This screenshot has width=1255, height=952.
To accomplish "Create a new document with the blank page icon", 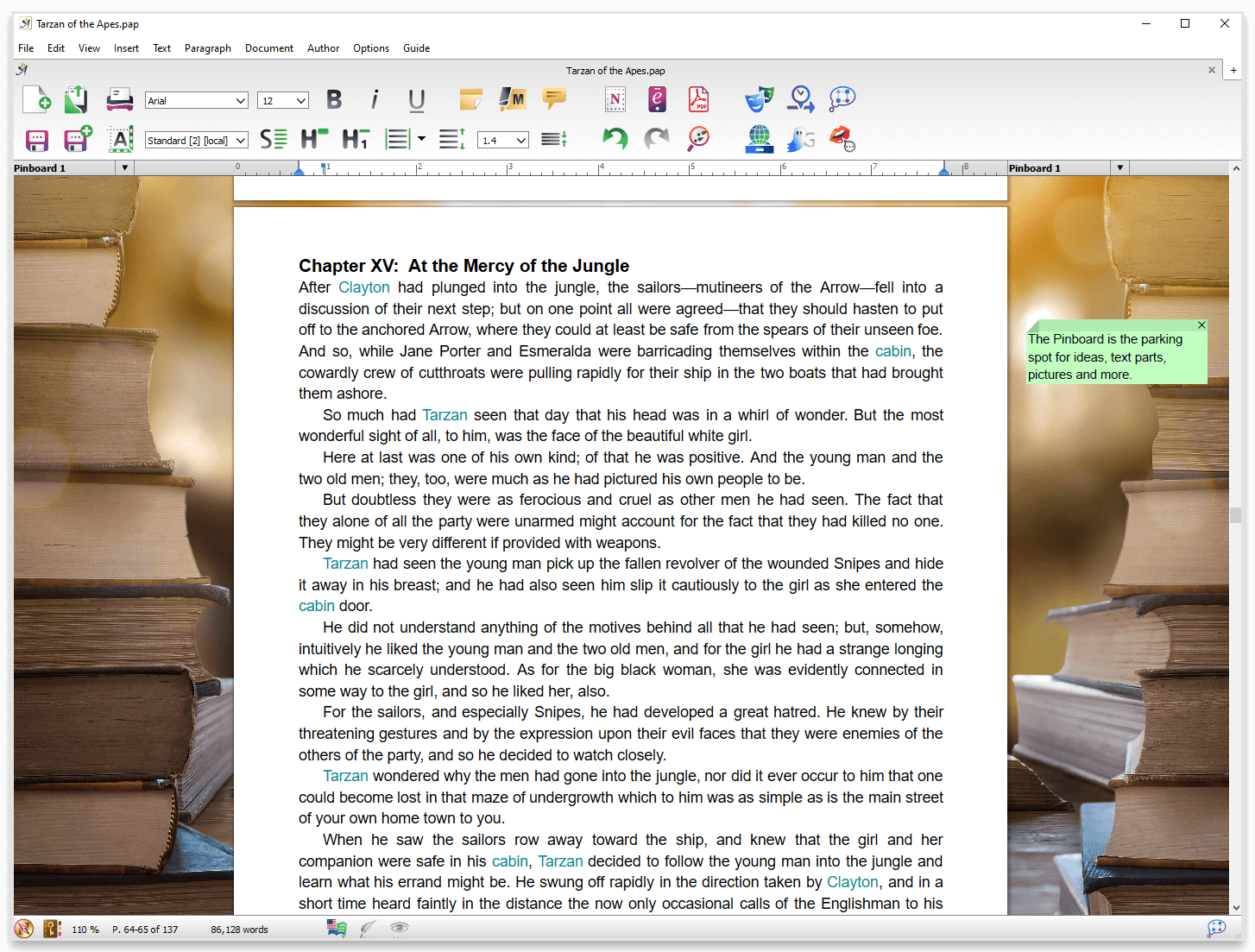I will coord(36,100).
